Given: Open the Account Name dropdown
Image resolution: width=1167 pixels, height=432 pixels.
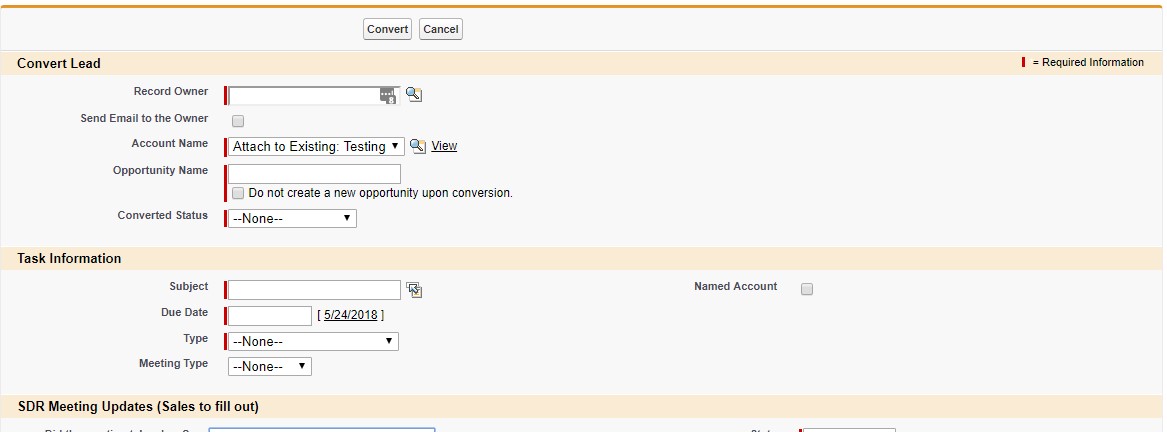Looking at the screenshot, I should coord(316,147).
